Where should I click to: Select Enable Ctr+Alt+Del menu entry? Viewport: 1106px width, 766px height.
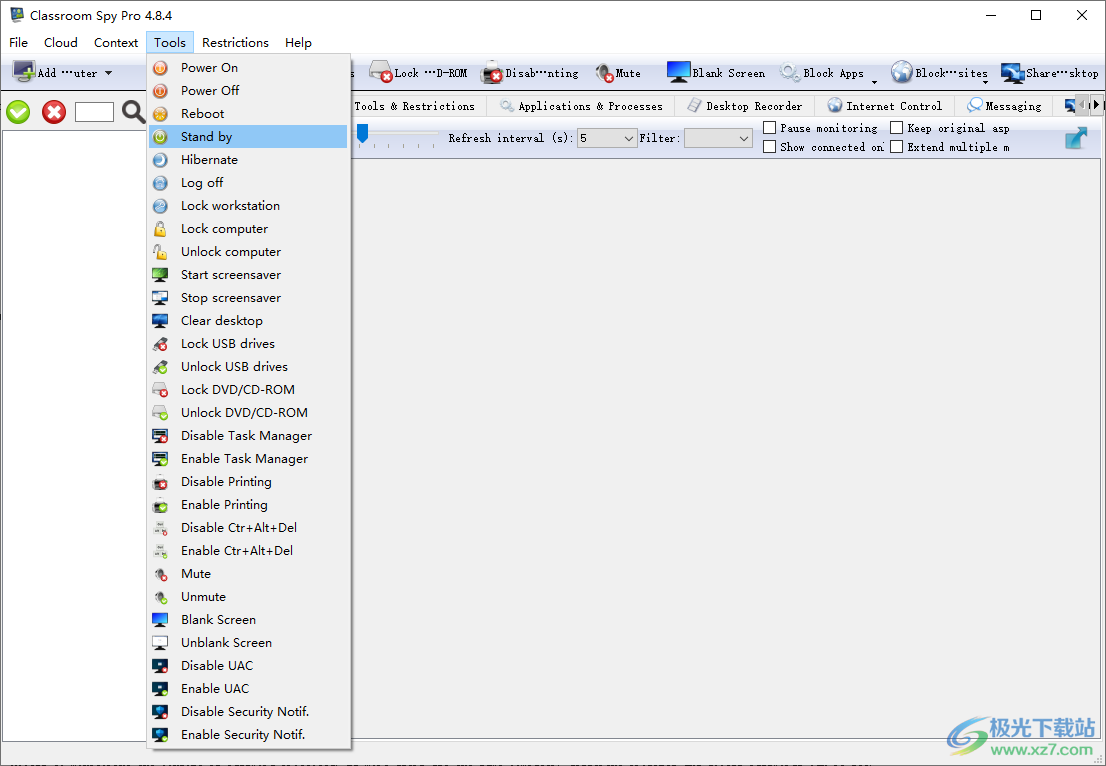click(248, 551)
